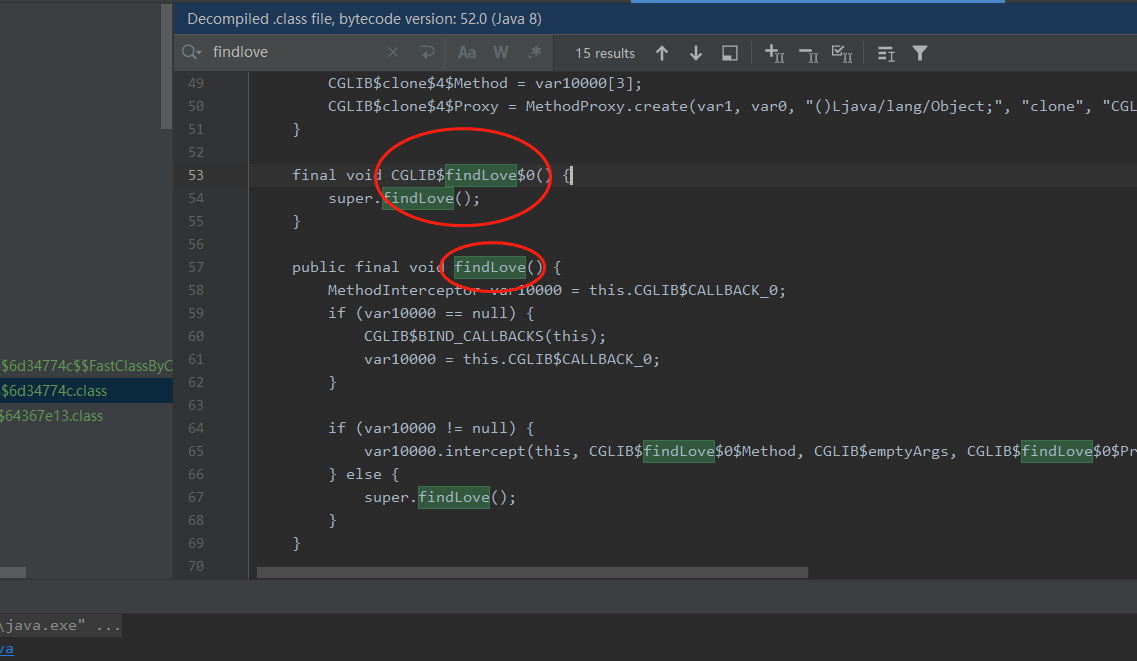This screenshot has width=1137, height=661.
Task: Open search results in Find window icon
Action: (x=886, y=53)
